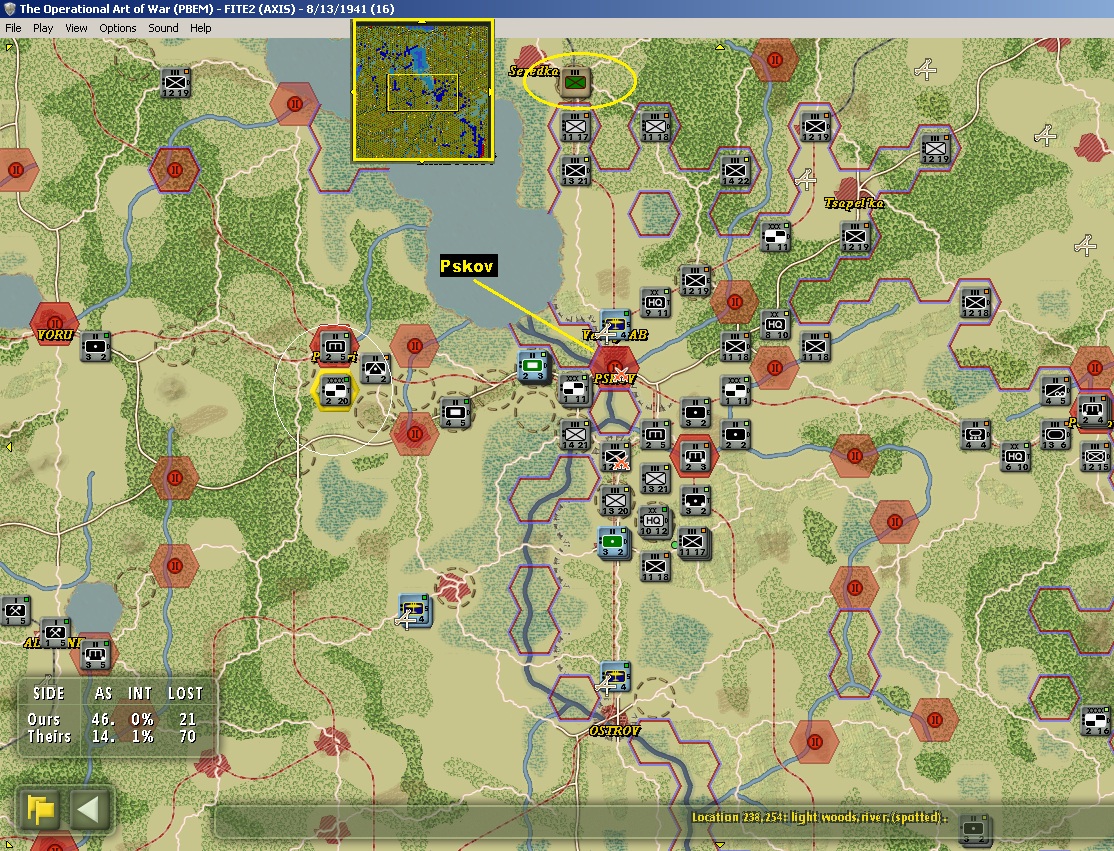Select the HQ unit 8 10
Image resolution: width=1114 pixels, height=851 pixels.
[775, 325]
